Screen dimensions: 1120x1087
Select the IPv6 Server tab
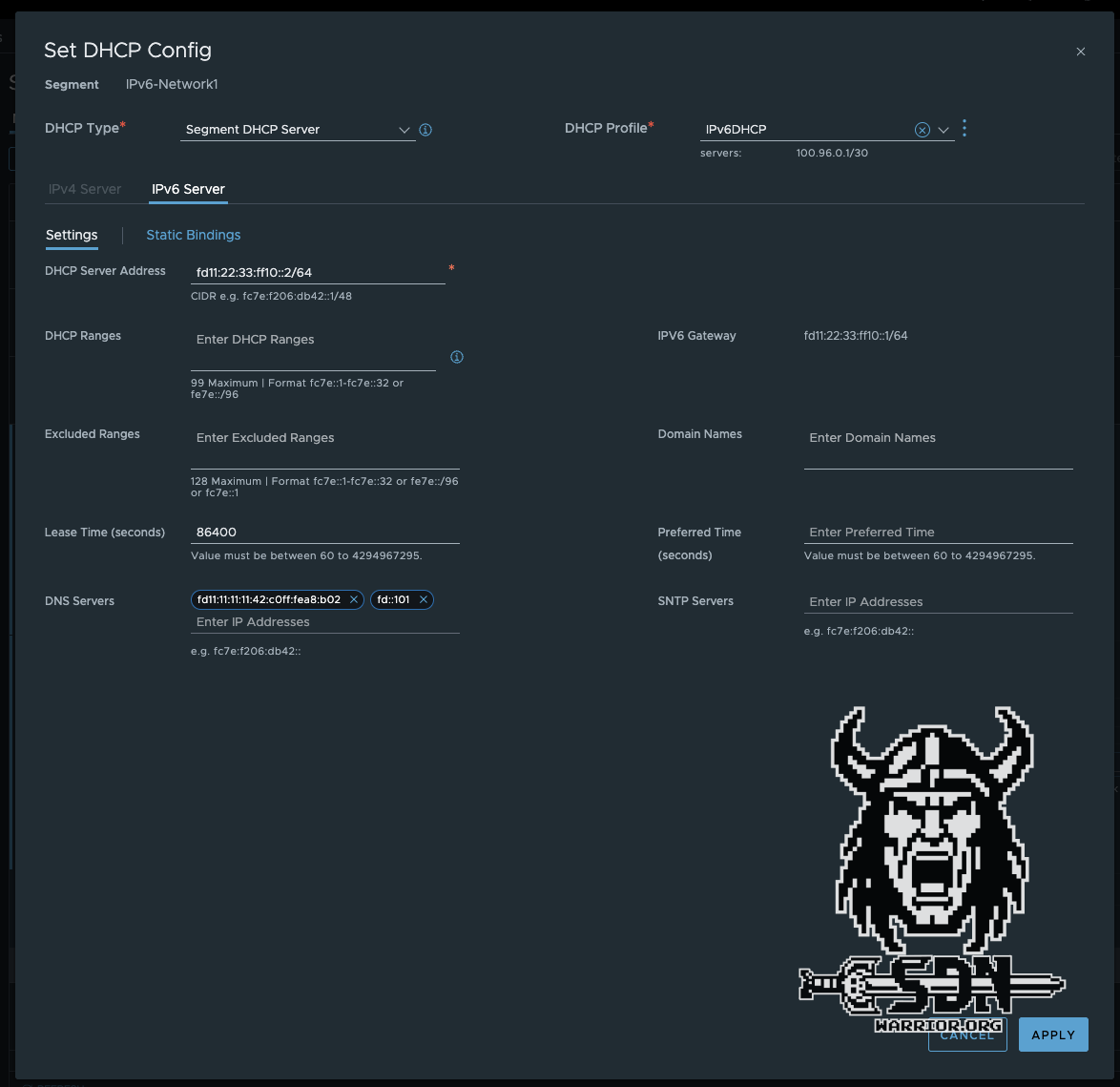click(188, 189)
